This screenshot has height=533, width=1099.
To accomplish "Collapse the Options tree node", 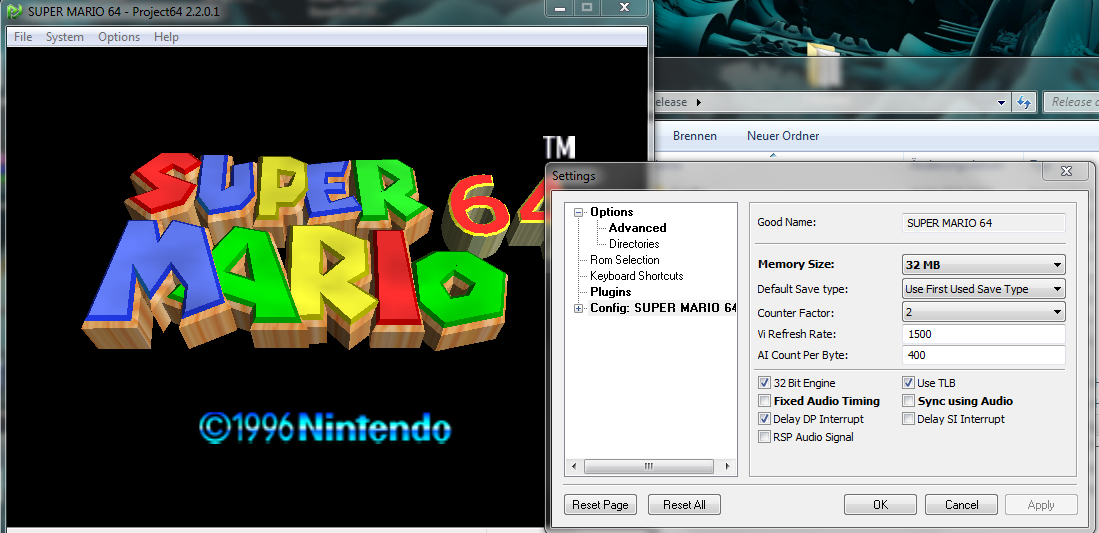I will point(578,212).
